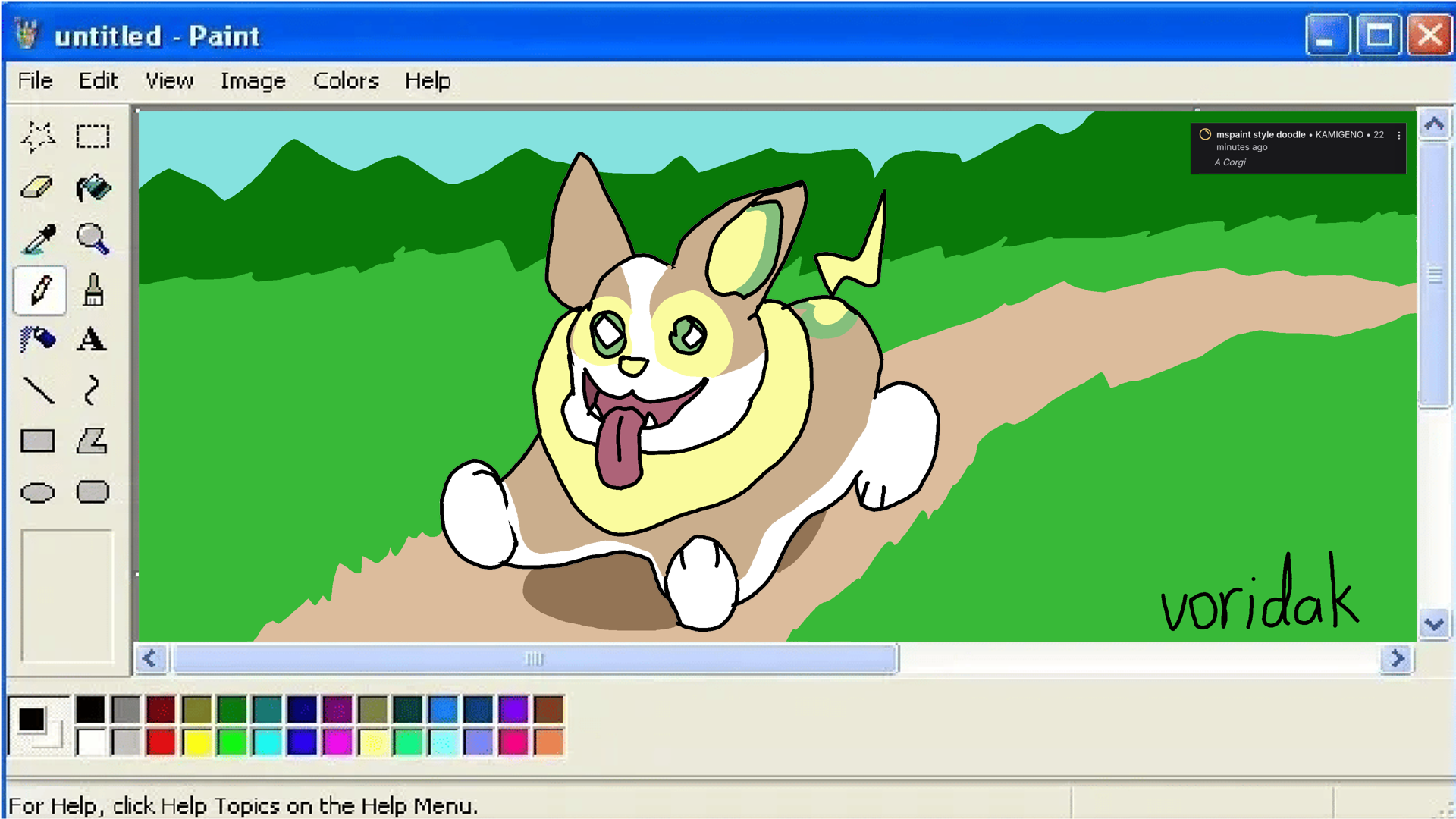Click the horizontal scrollbar thumb

click(535, 658)
